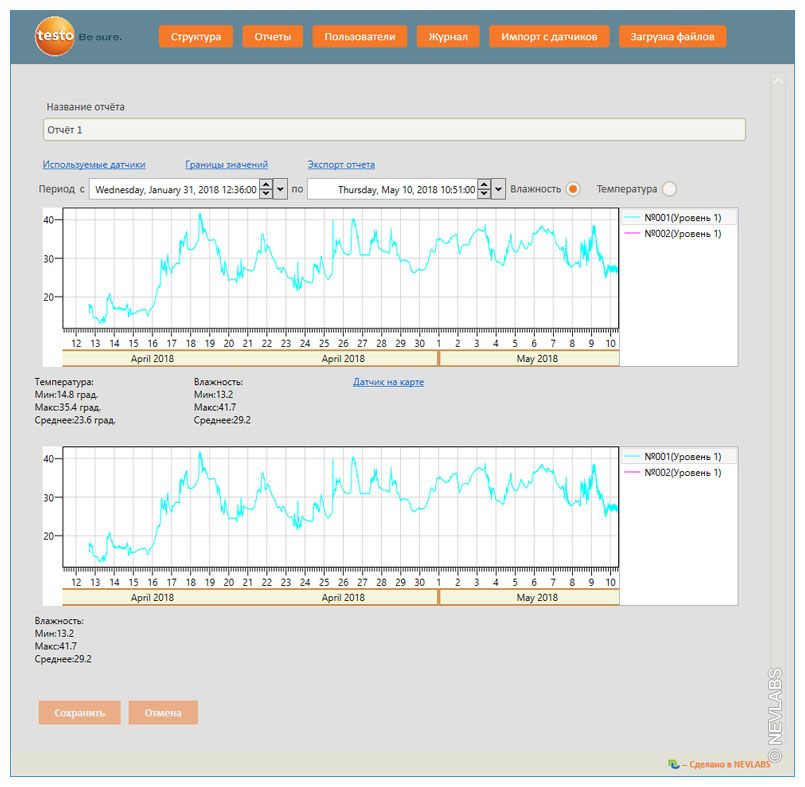Open the Структура menu
Viewport: 805px width, 787px height.
click(x=196, y=37)
